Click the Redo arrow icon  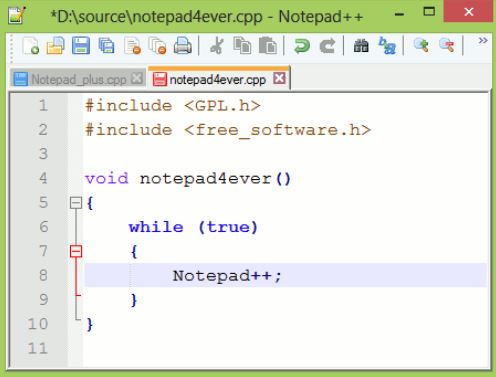coord(327,46)
